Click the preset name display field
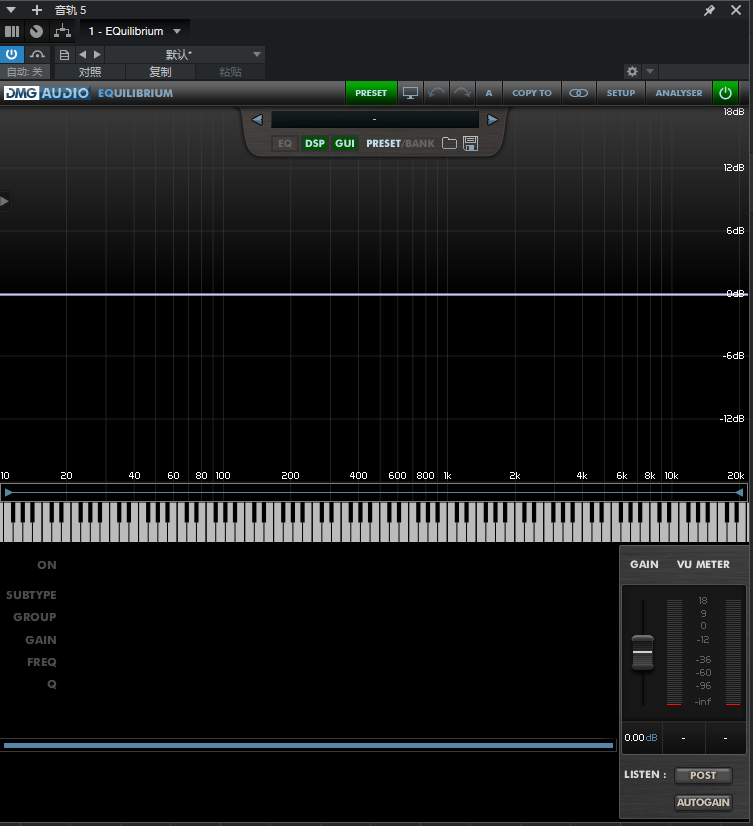 375,120
